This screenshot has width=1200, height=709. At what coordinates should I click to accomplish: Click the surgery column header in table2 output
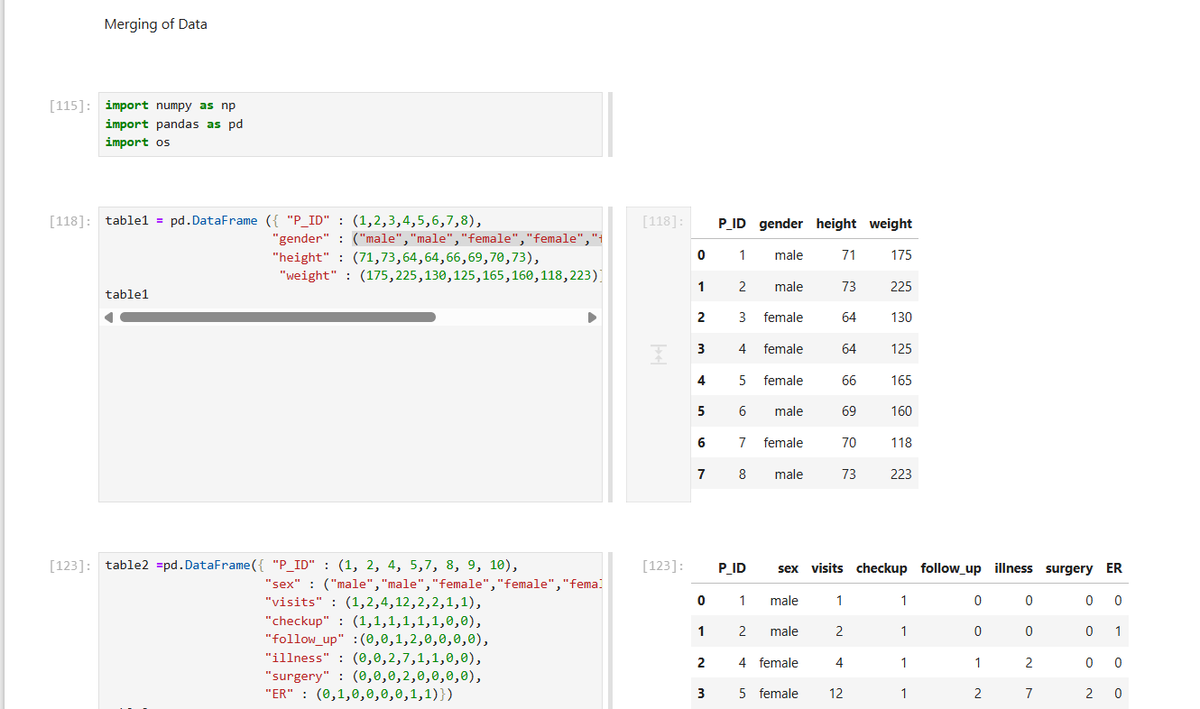1070,568
